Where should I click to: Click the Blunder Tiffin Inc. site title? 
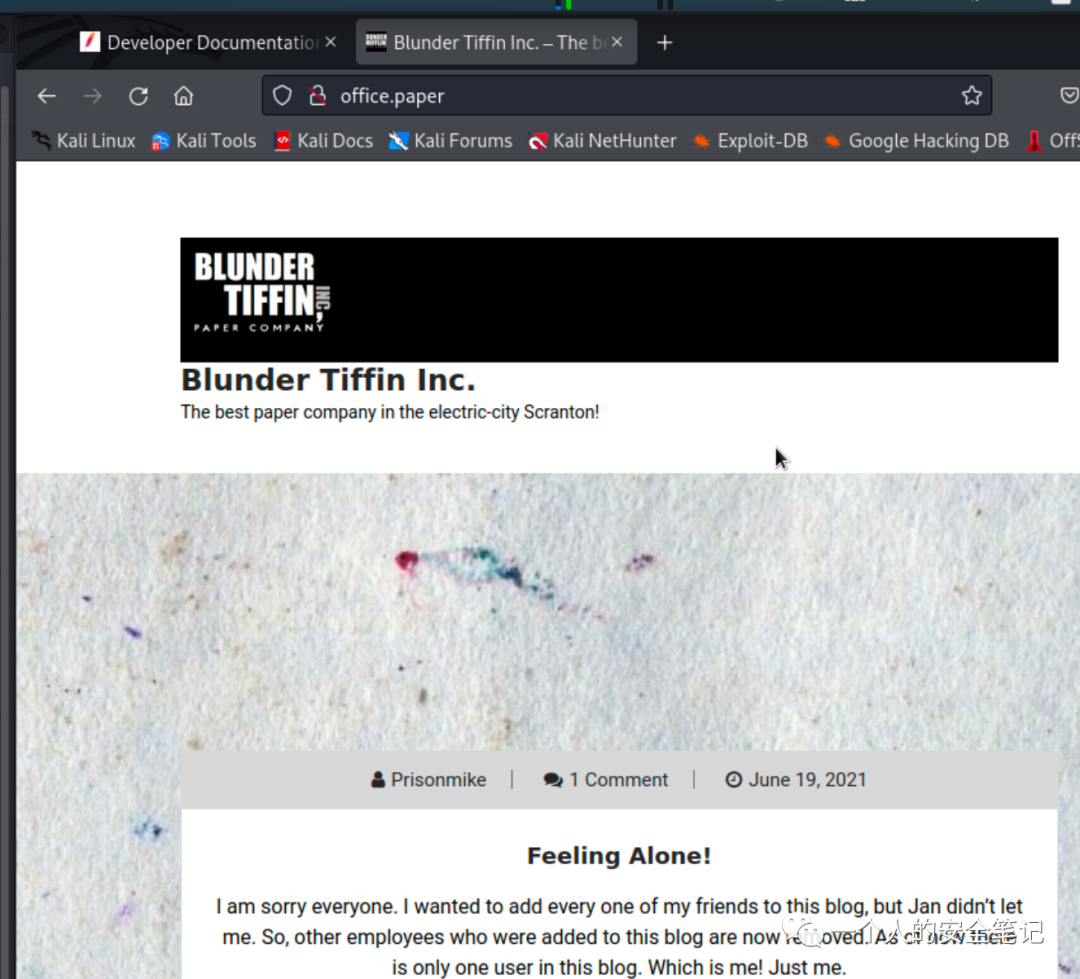[328, 380]
